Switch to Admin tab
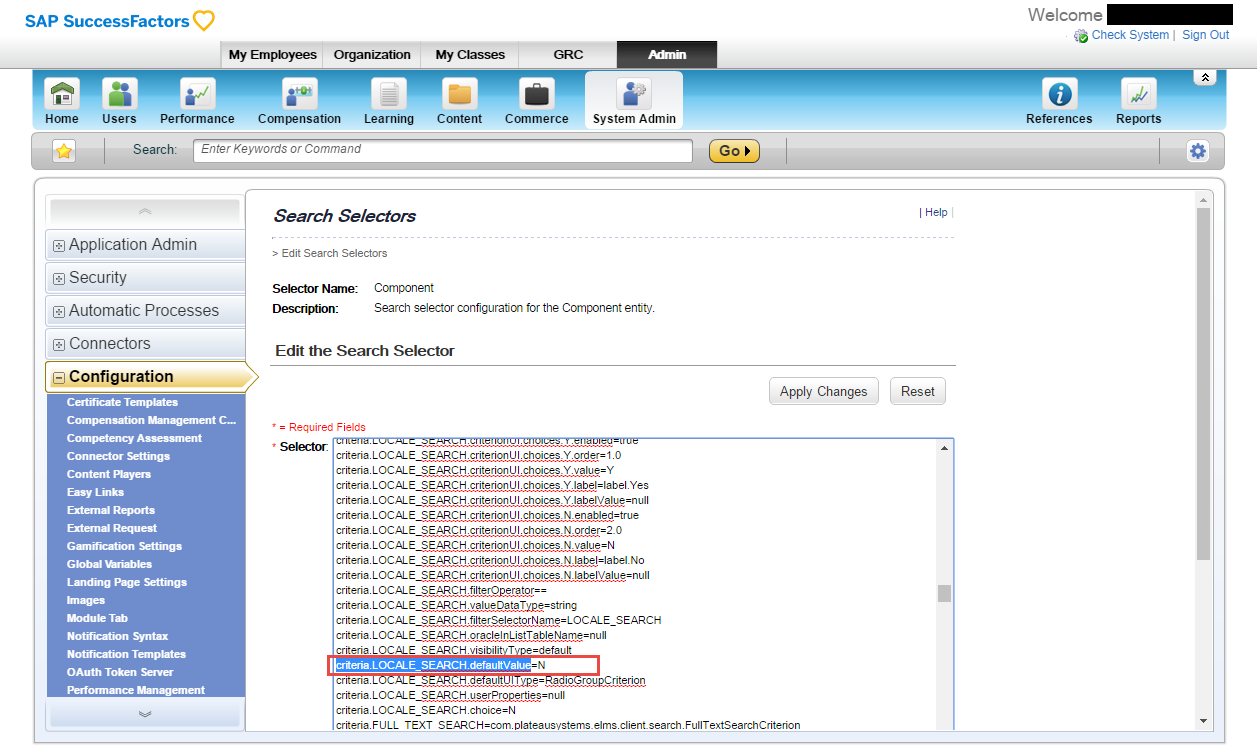The image size is (1257, 750). 667,55
